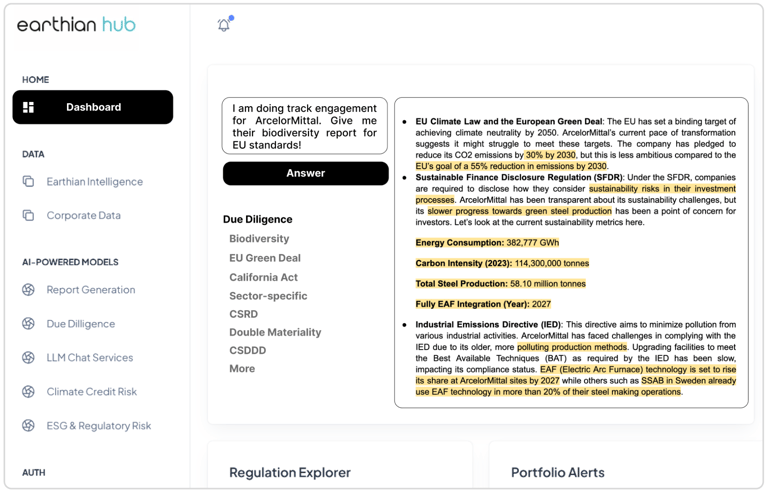Select Sector-specific topic
This screenshot has height=492, width=768.
268,296
